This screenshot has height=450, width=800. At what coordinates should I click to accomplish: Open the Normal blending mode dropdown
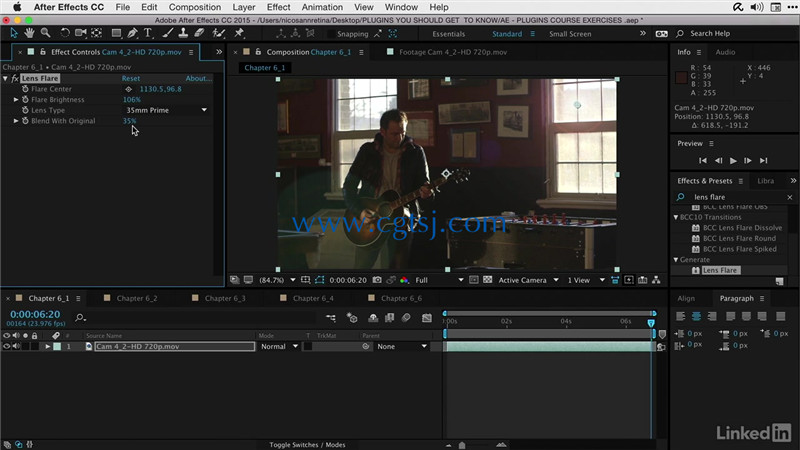(279, 346)
